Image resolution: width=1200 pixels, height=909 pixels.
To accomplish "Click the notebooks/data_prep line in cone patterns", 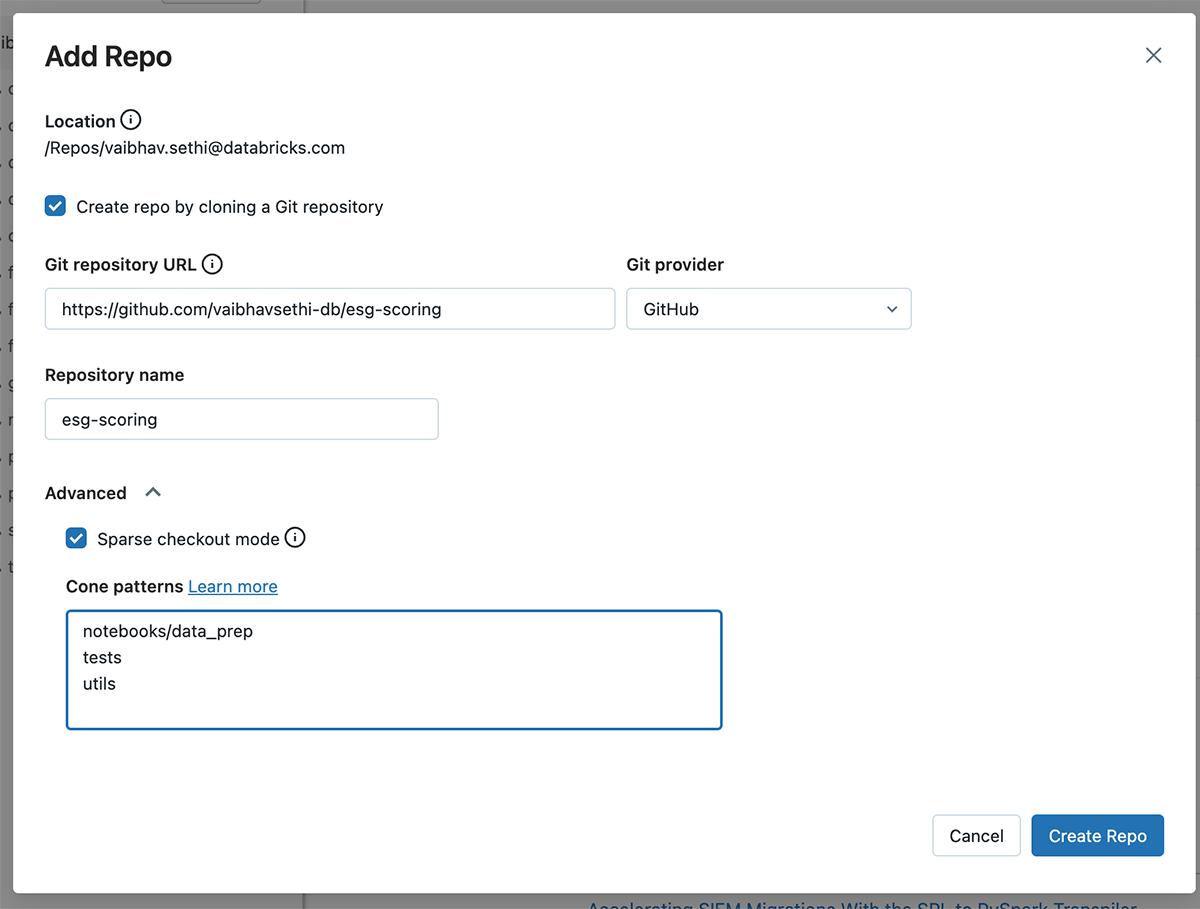I will point(168,632).
